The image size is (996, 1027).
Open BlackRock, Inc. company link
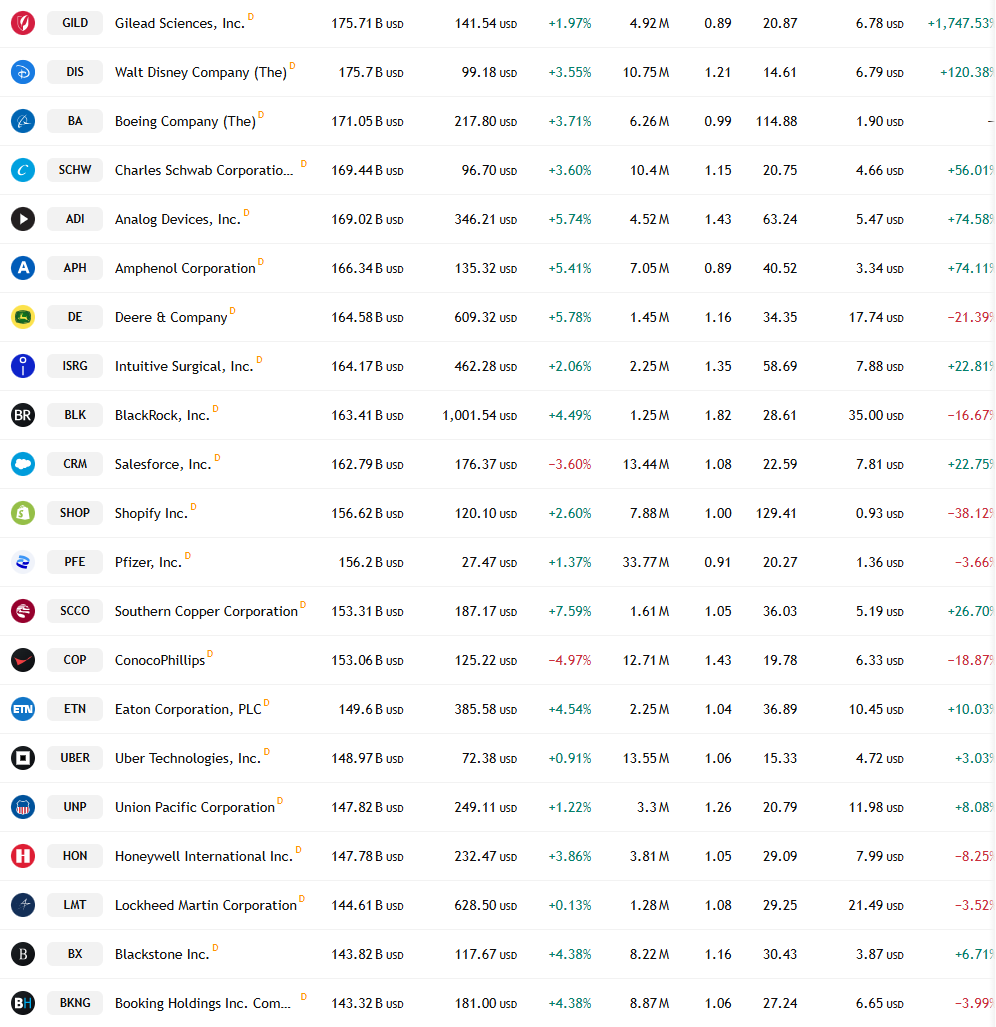[x=162, y=415]
